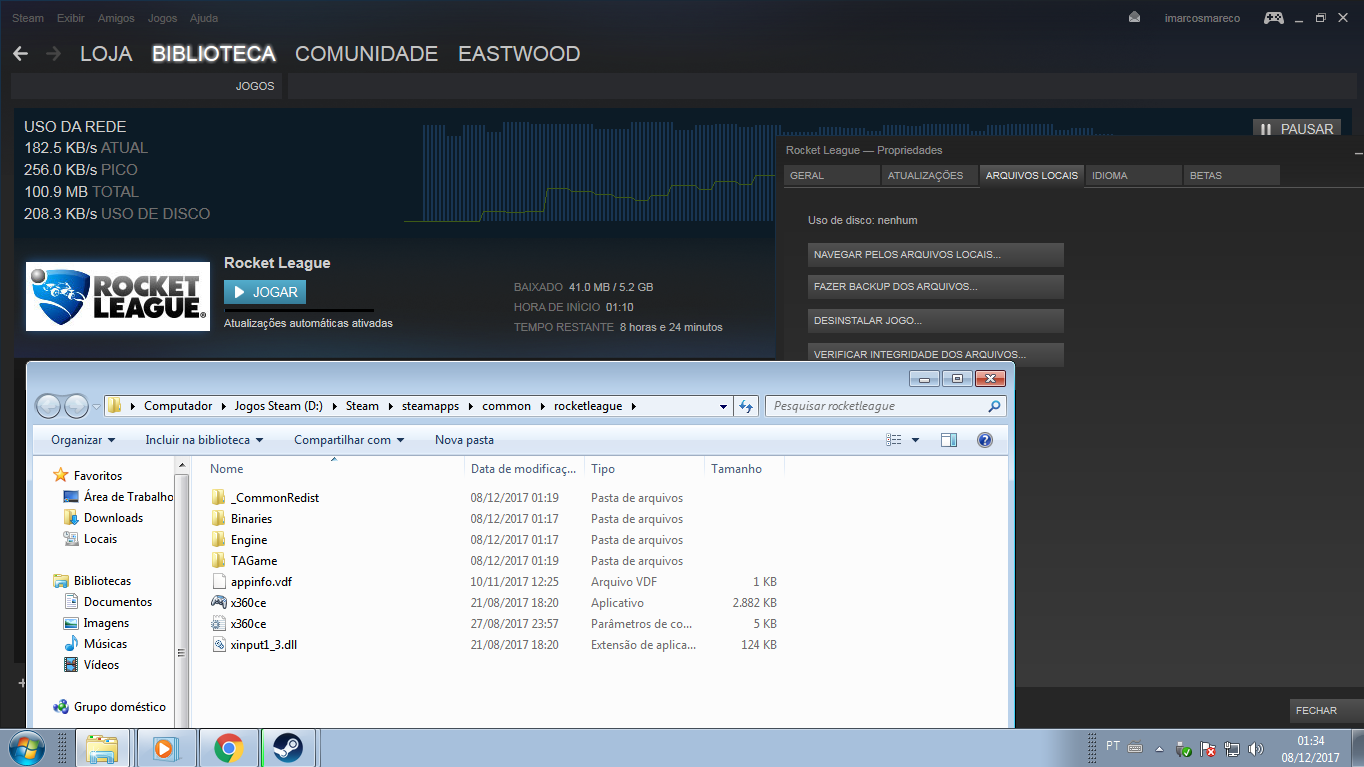Expand the address bar history dropdown
1364x767 pixels.
724,406
